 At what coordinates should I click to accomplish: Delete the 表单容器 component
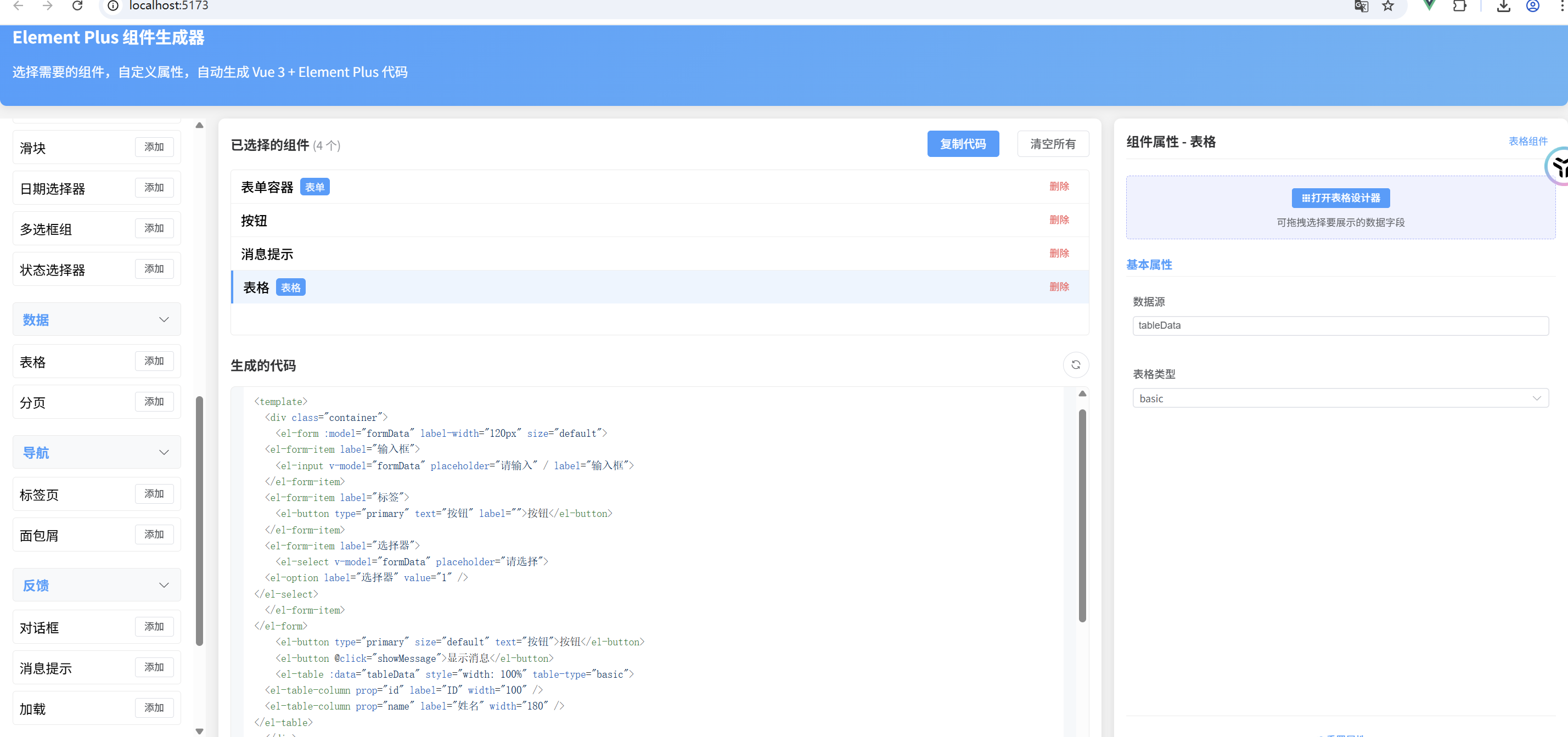tap(1059, 186)
